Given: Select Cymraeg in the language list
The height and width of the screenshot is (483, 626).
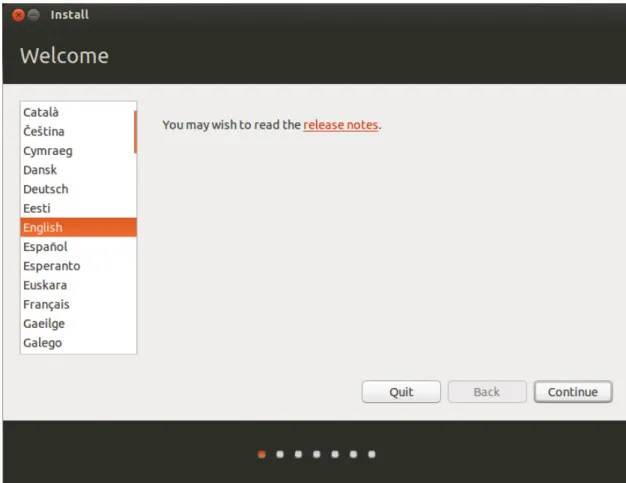Looking at the screenshot, I should point(78,150).
